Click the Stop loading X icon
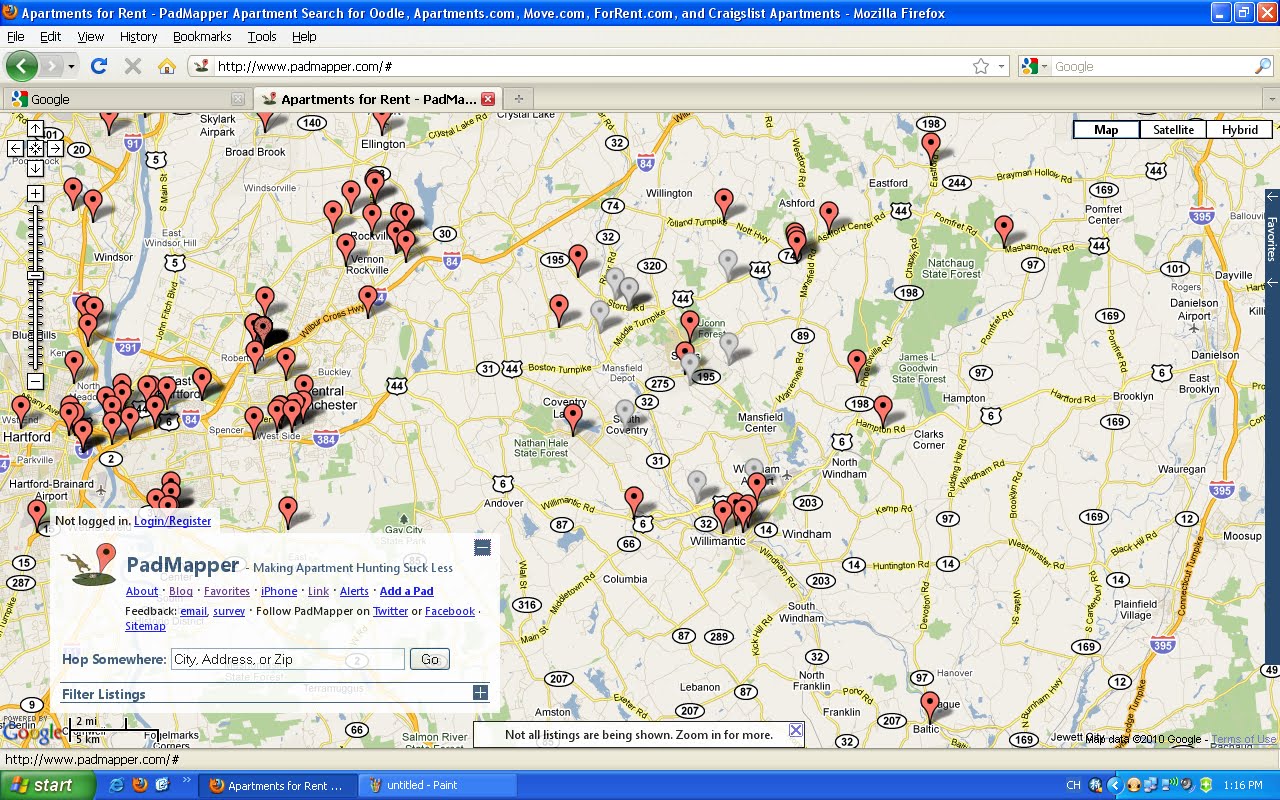This screenshot has height=800, width=1280. coord(132,66)
